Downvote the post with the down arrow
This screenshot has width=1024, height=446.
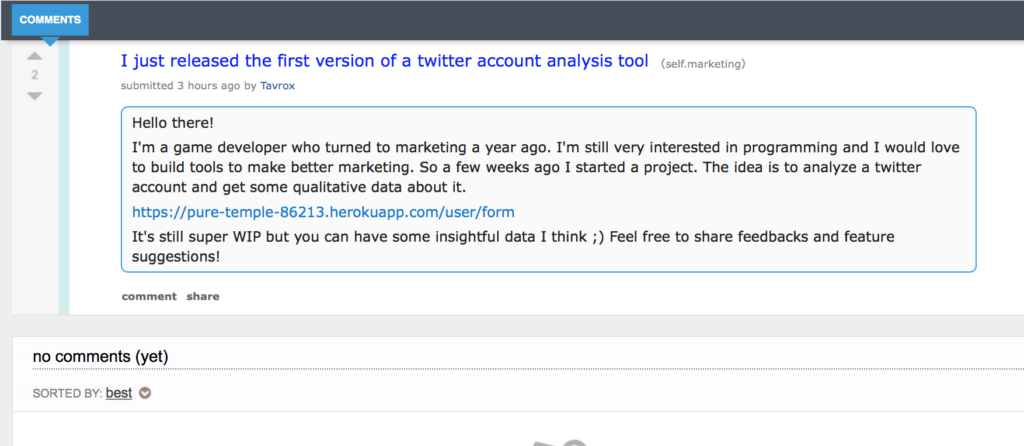pos(35,96)
